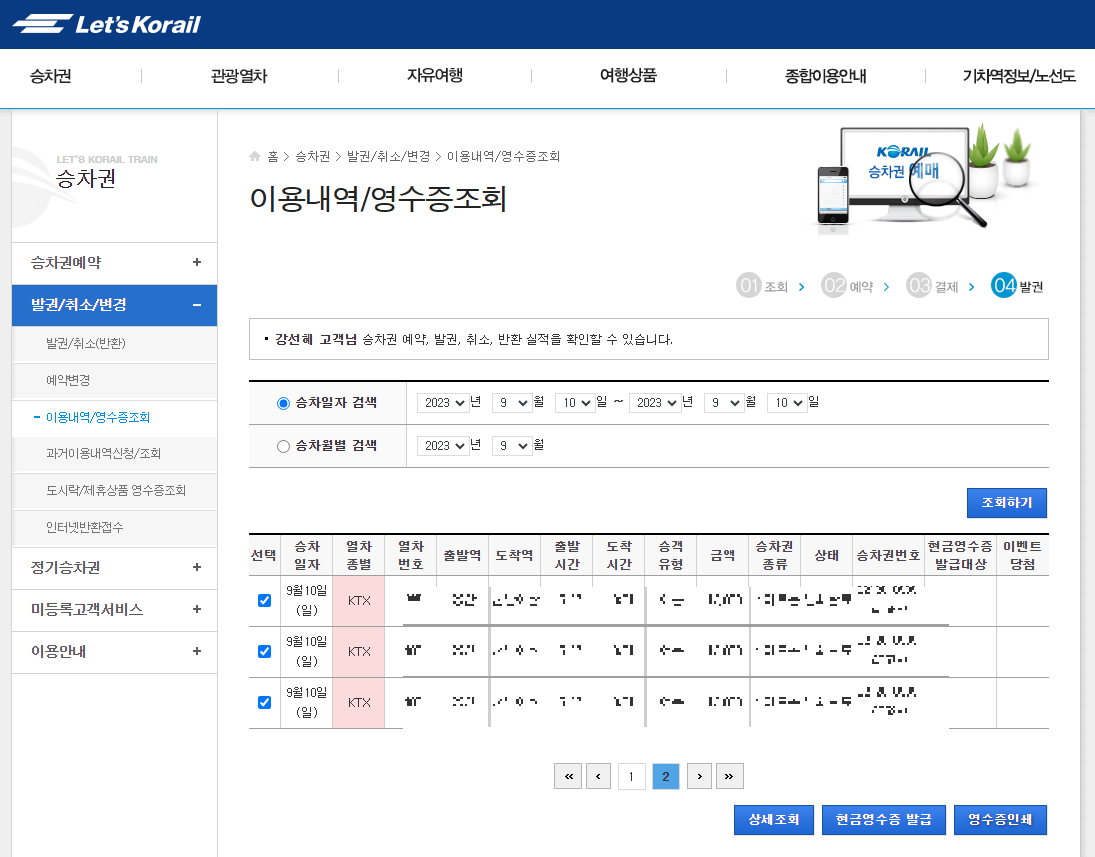
Task: Open the 자유여행 top menu
Action: coord(434,75)
